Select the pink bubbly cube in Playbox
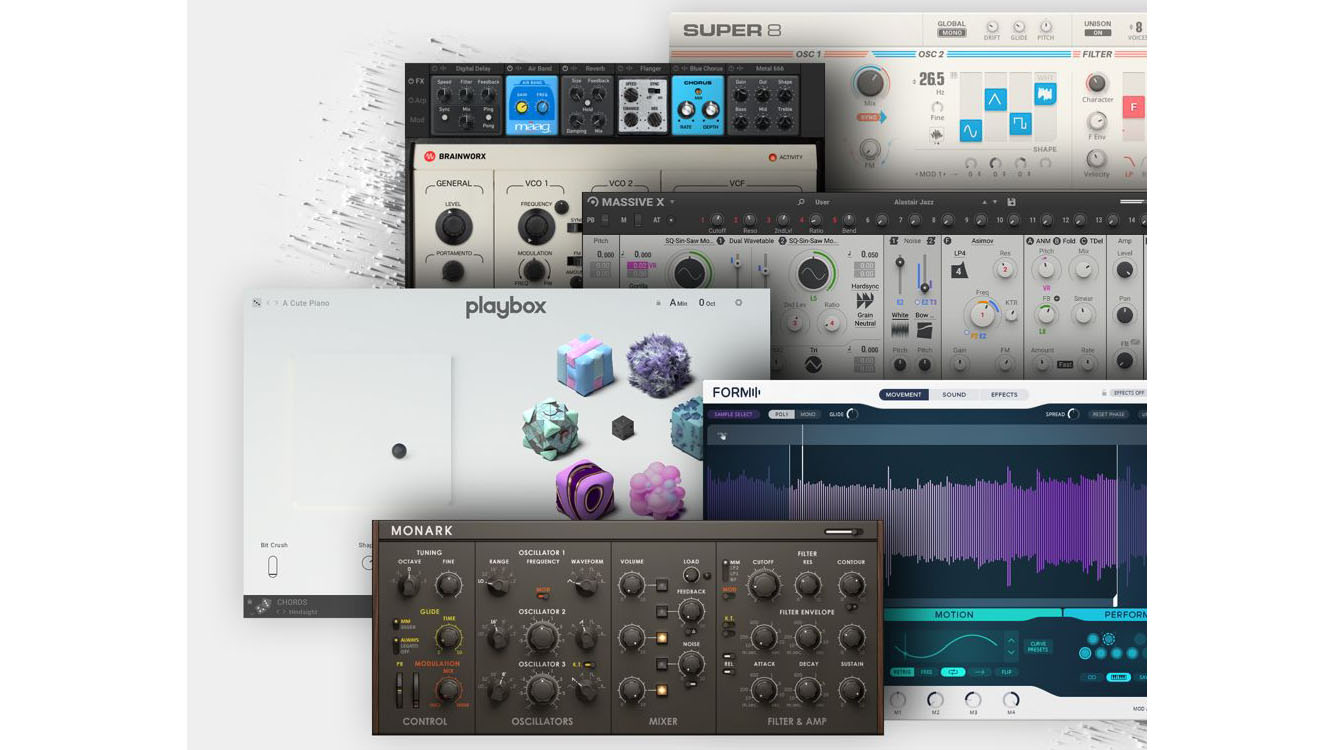1333x750 pixels. pos(658,490)
